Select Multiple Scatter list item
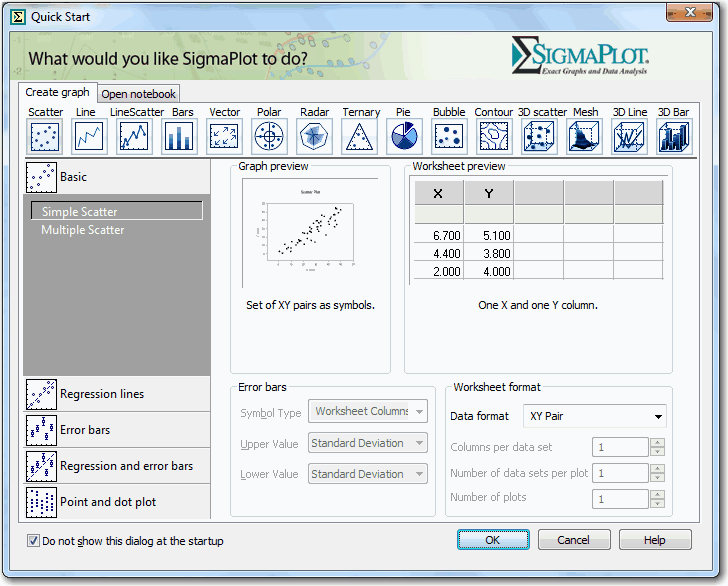Viewport: 728px width, 586px height. 83,230
